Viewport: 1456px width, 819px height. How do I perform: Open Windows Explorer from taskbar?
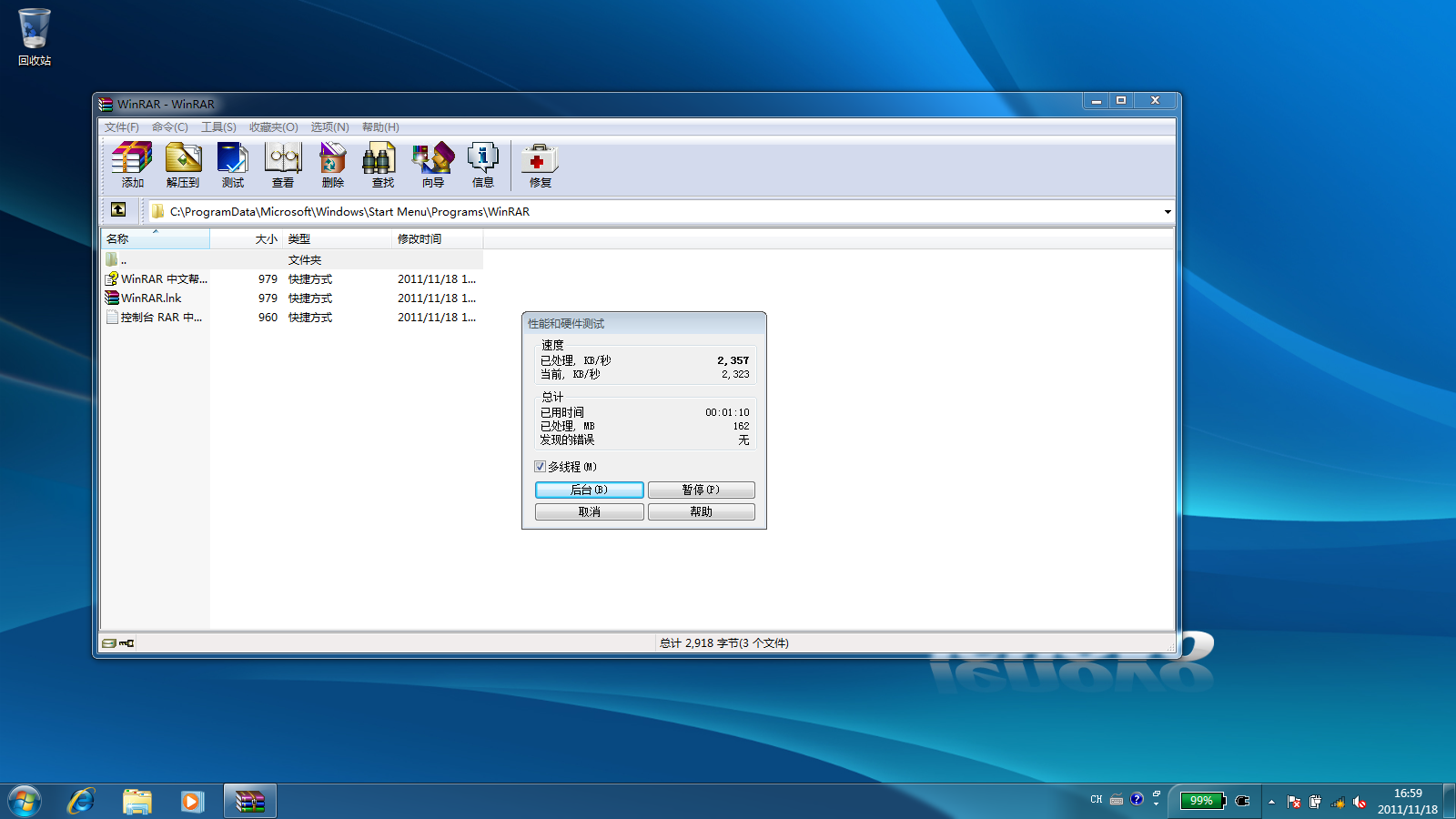tap(137, 802)
